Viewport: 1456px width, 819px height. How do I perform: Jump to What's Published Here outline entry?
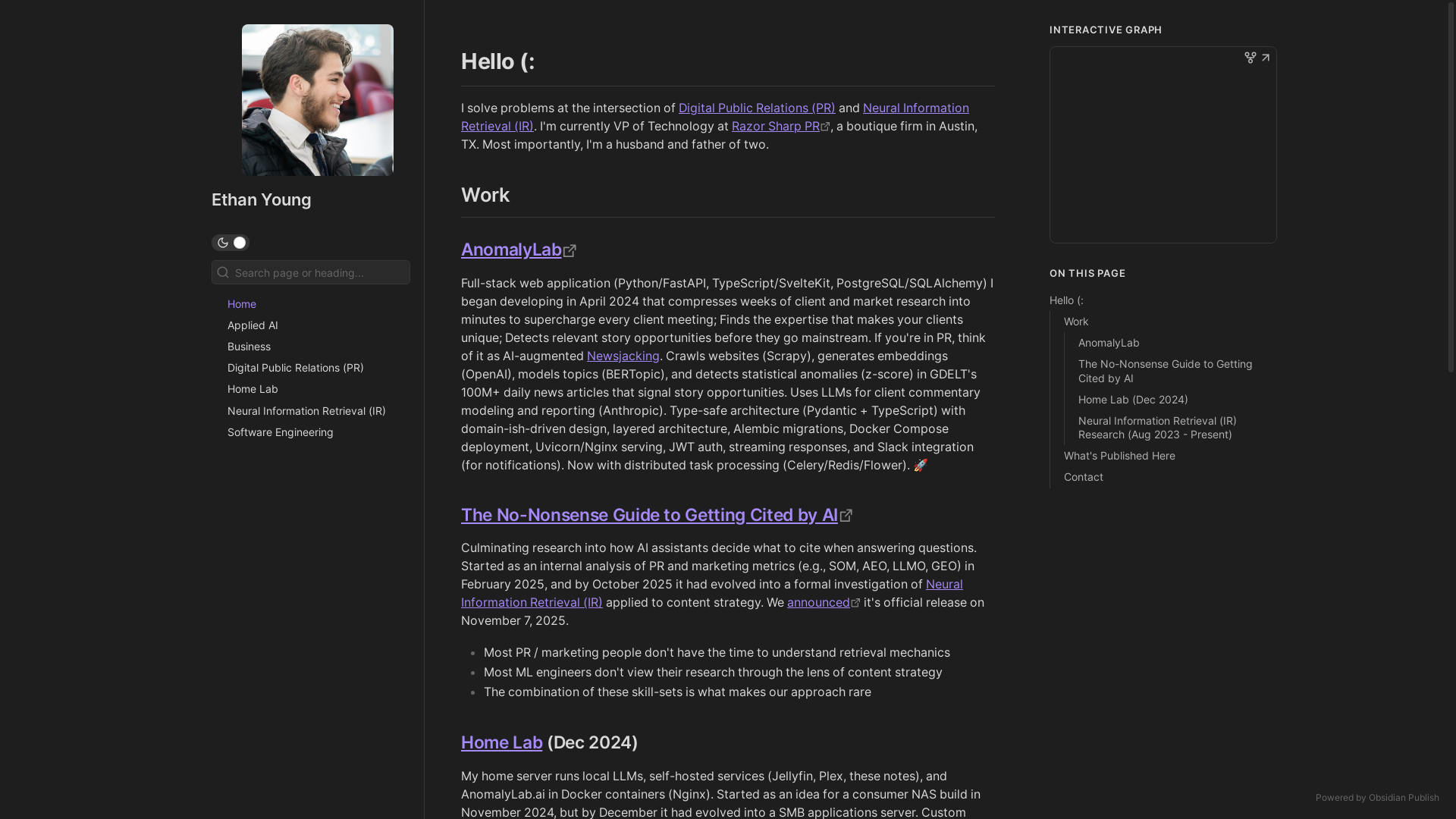[1119, 456]
